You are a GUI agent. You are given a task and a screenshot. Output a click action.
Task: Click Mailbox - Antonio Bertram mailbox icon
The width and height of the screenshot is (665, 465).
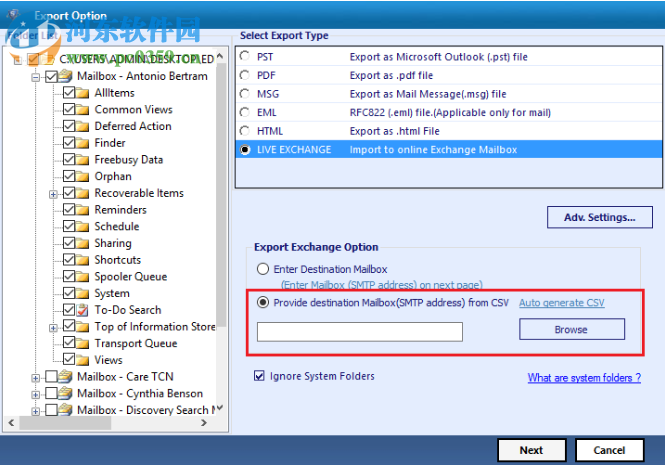point(65,76)
